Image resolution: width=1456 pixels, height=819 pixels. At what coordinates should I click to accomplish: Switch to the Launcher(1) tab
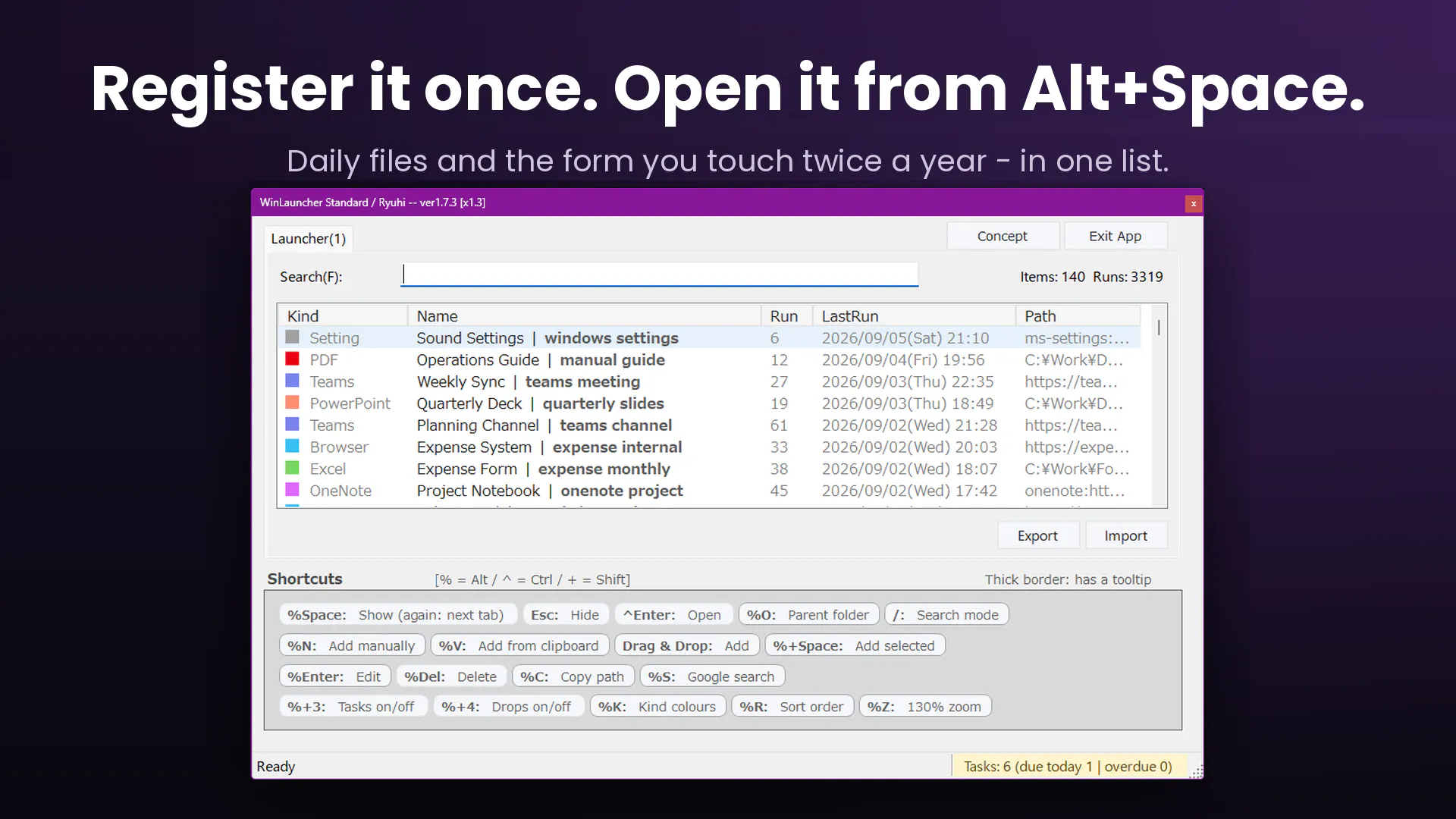click(x=308, y=239)
